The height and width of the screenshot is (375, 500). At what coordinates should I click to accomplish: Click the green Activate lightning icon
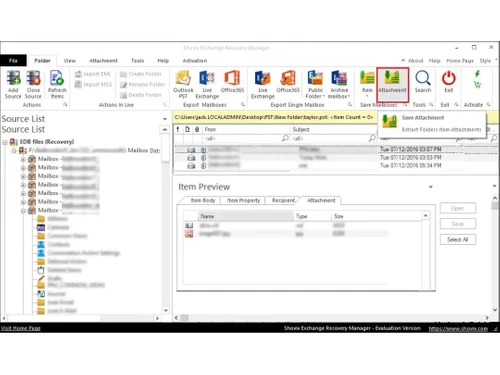477,74
